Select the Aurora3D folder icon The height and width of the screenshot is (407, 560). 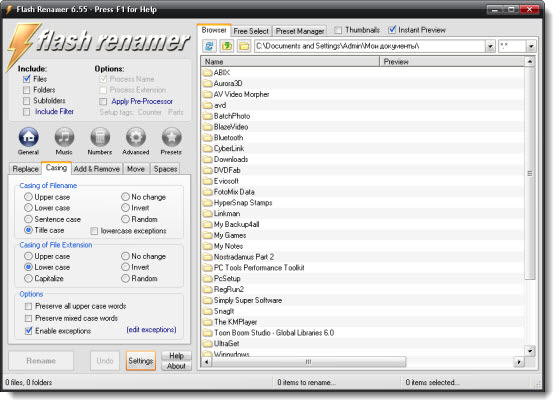coord(208,84)
